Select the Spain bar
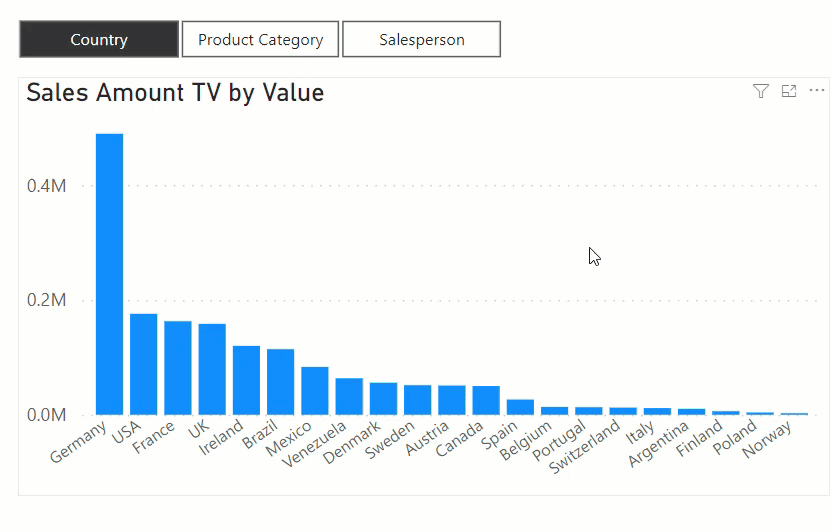This screenshot has width=832, height=532. pyautogui.click(x=520, y=407)
